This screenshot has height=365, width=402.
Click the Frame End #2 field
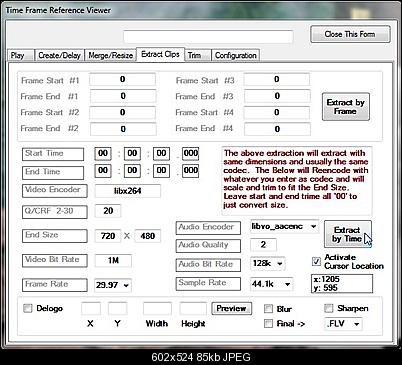click(122, 129)
